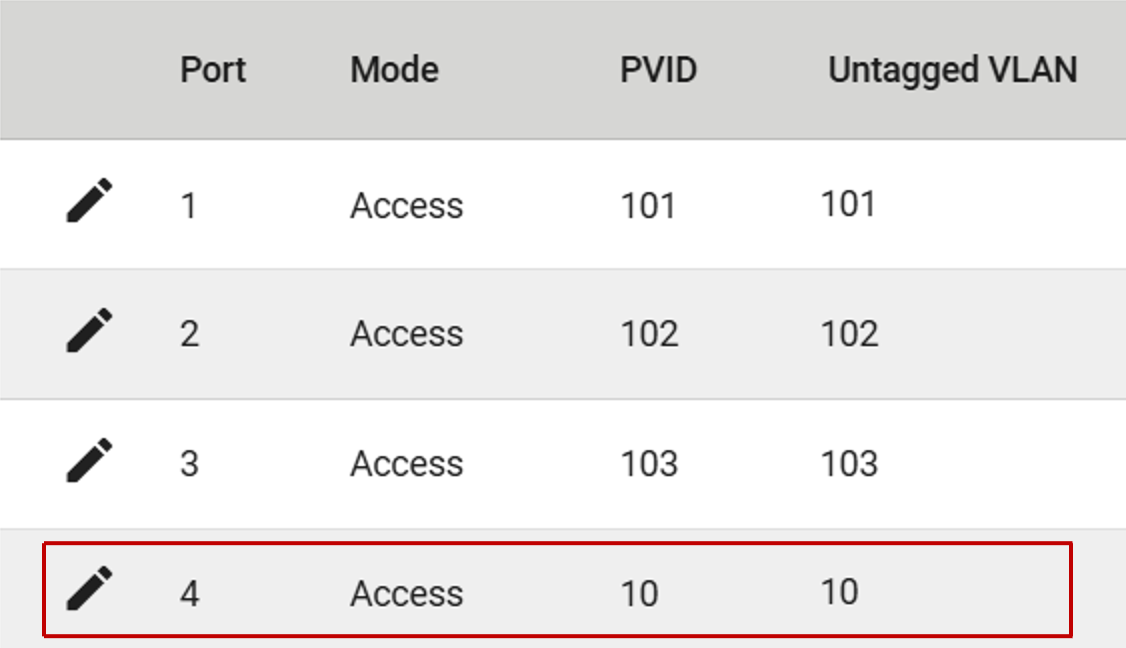Edit port 3 using its pencil icon
Image resolution: width=1126 pixels, height=648 pixels.
(89, 461)
